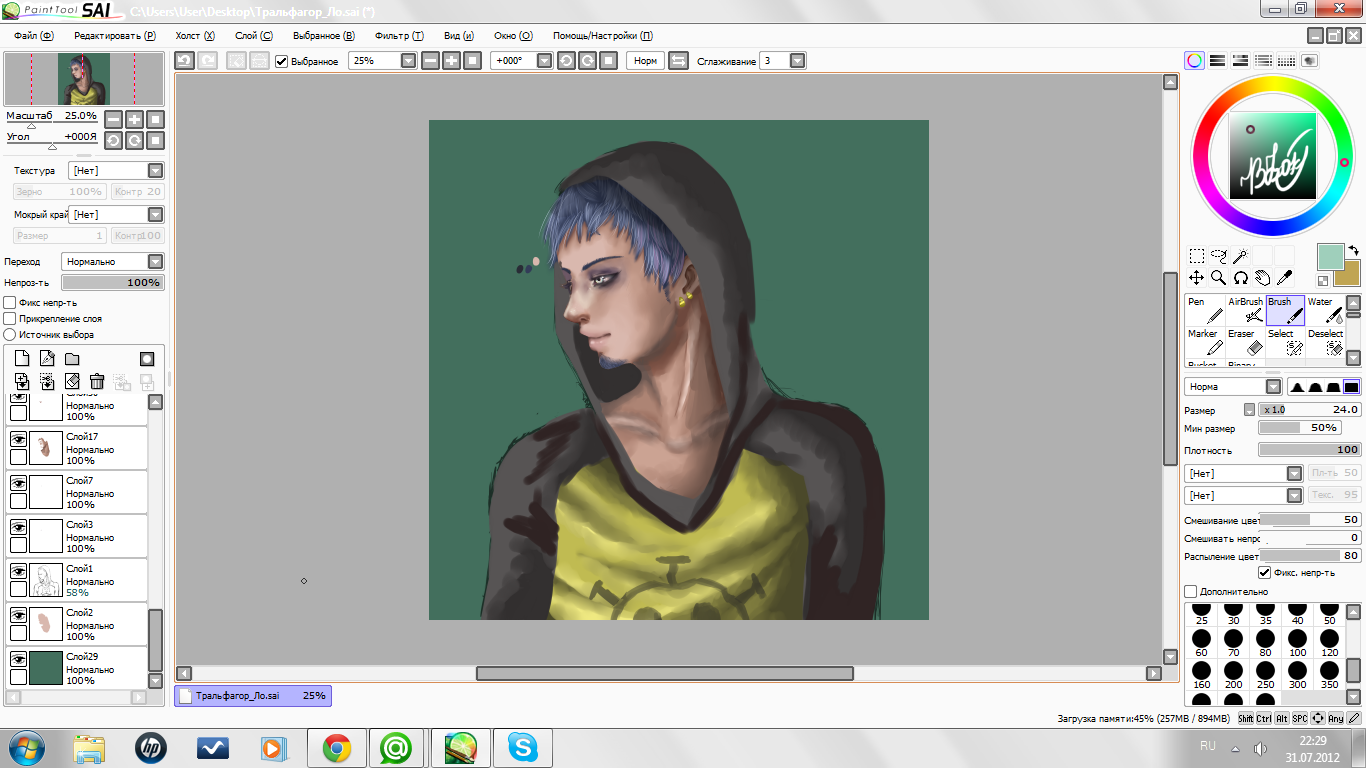Image resolution: width=1366 pixels, height=768 pixels.
Task: Select the Pen tool
Action: pos(1206,310)
